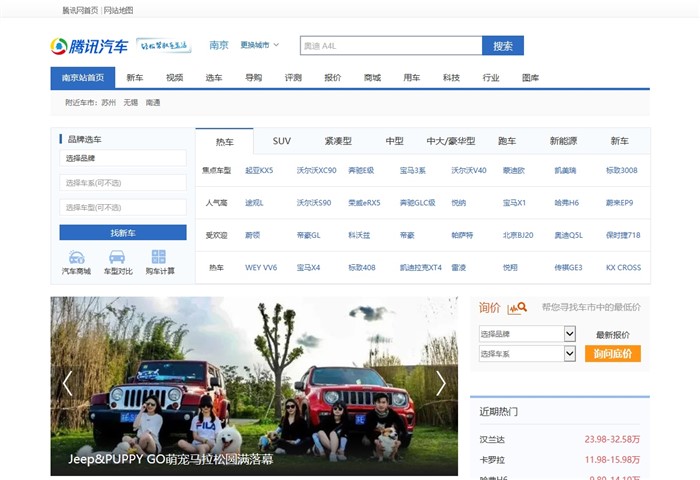Open the 哈弗H6 model link
The width and height of the screenshot is (700, 480).
567,203
